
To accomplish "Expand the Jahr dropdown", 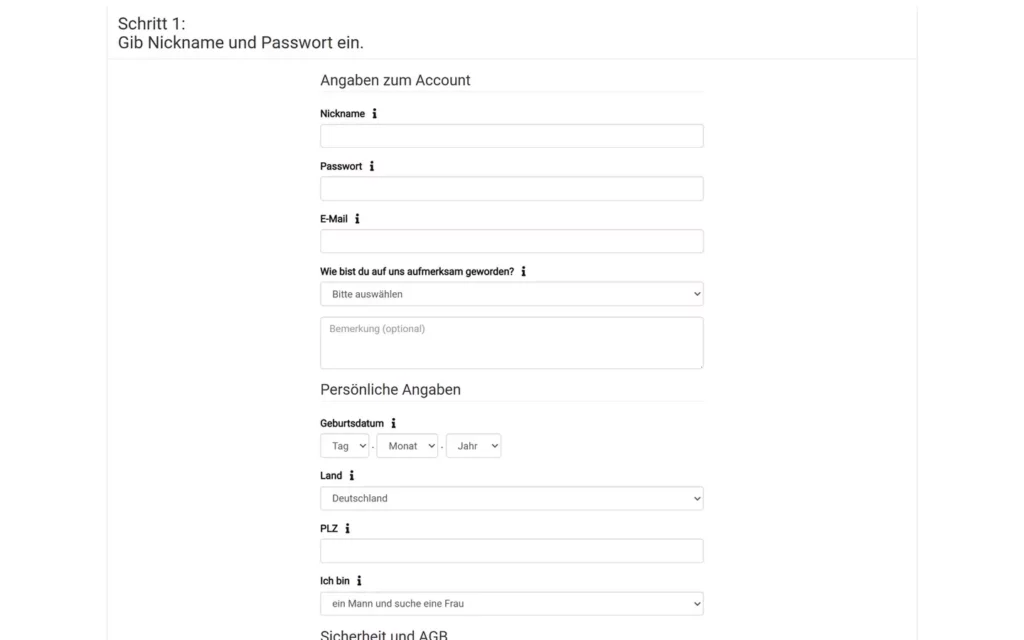I will pos(473,446).
